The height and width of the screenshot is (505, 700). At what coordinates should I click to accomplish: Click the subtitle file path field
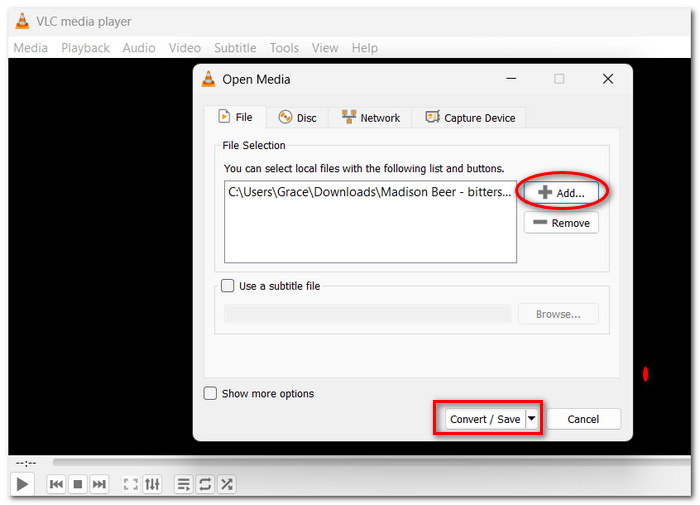coord(368,314)
